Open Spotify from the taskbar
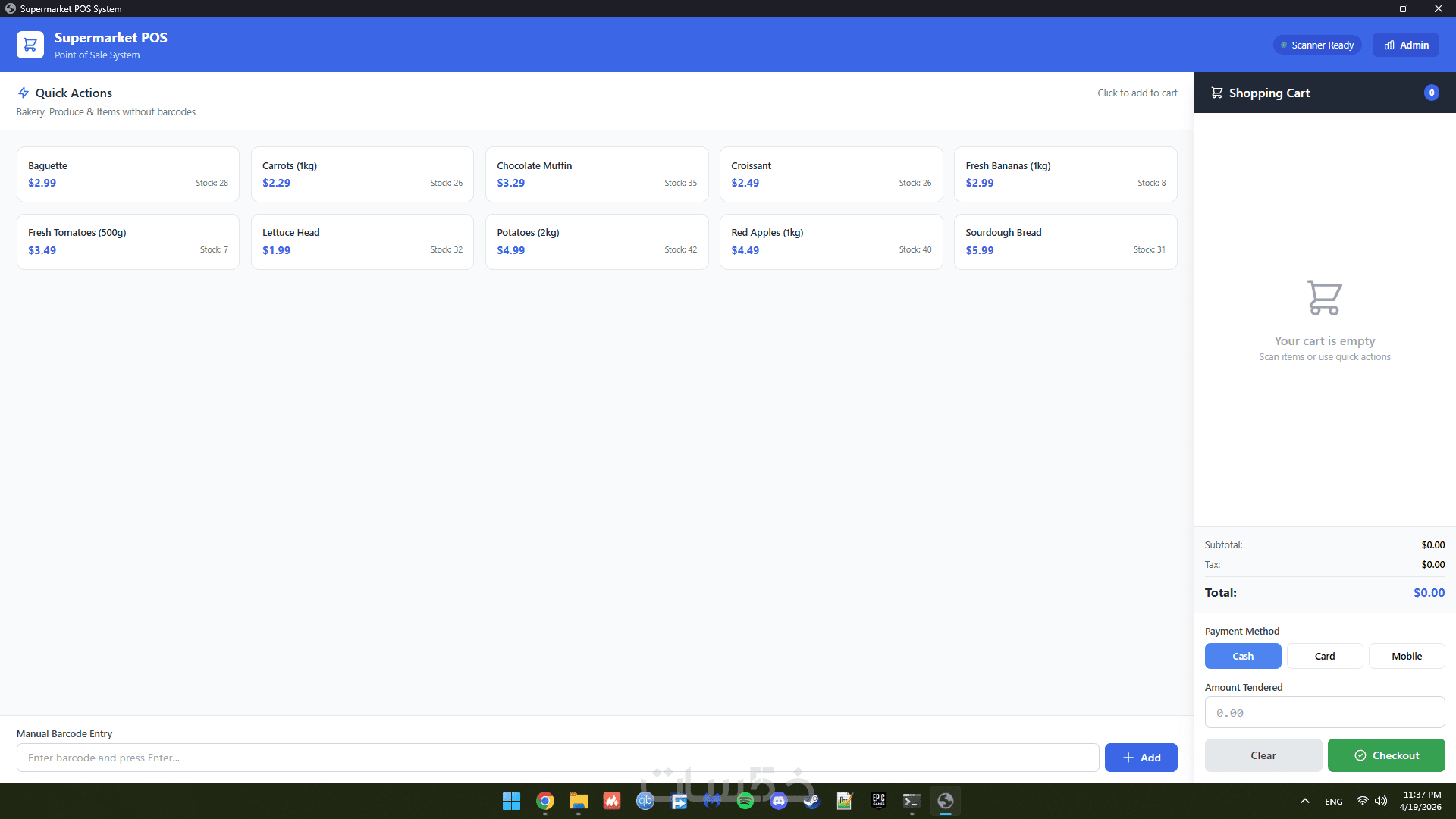The image size is (1456, 819). 745,801
